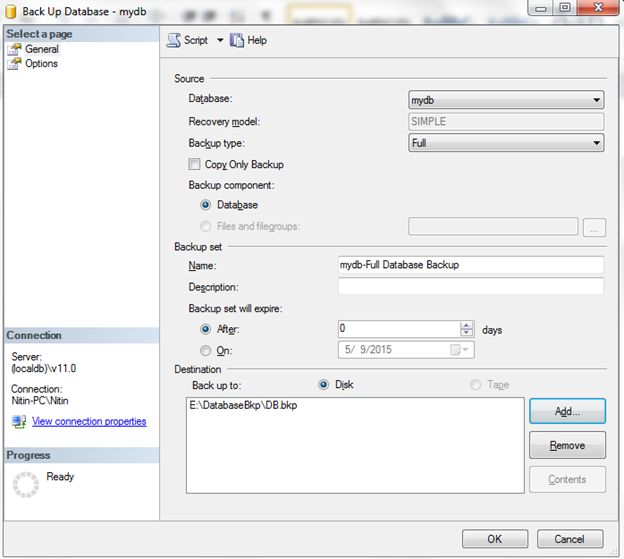624x559 pixels.
Task: Click the database cylinder icon in title bar
Action: [11, 12]
